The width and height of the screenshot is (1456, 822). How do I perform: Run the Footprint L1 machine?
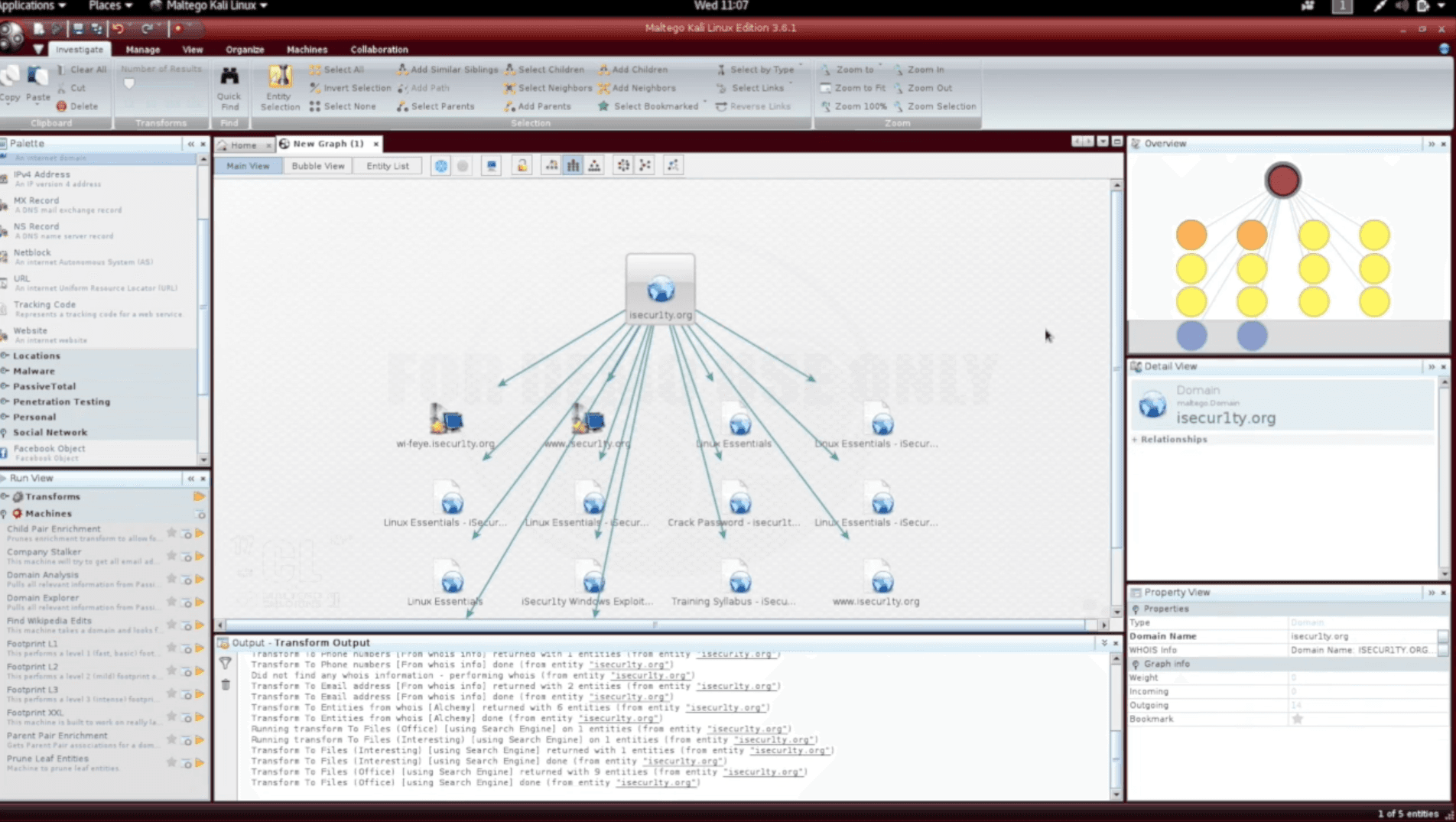tap(200, 648)
